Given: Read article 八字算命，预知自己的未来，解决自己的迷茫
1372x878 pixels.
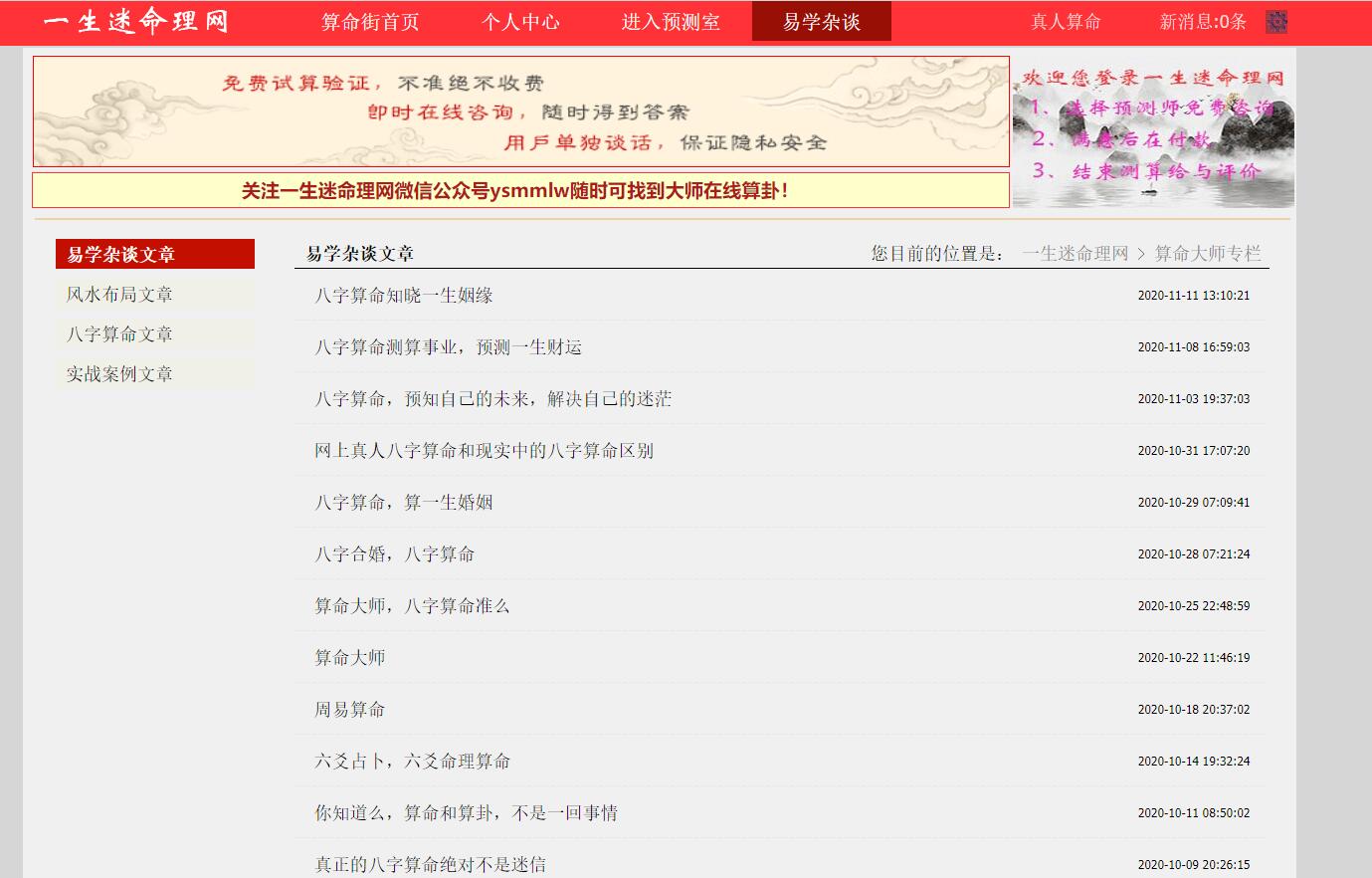Looking at the screenshot, I should 493,398.
